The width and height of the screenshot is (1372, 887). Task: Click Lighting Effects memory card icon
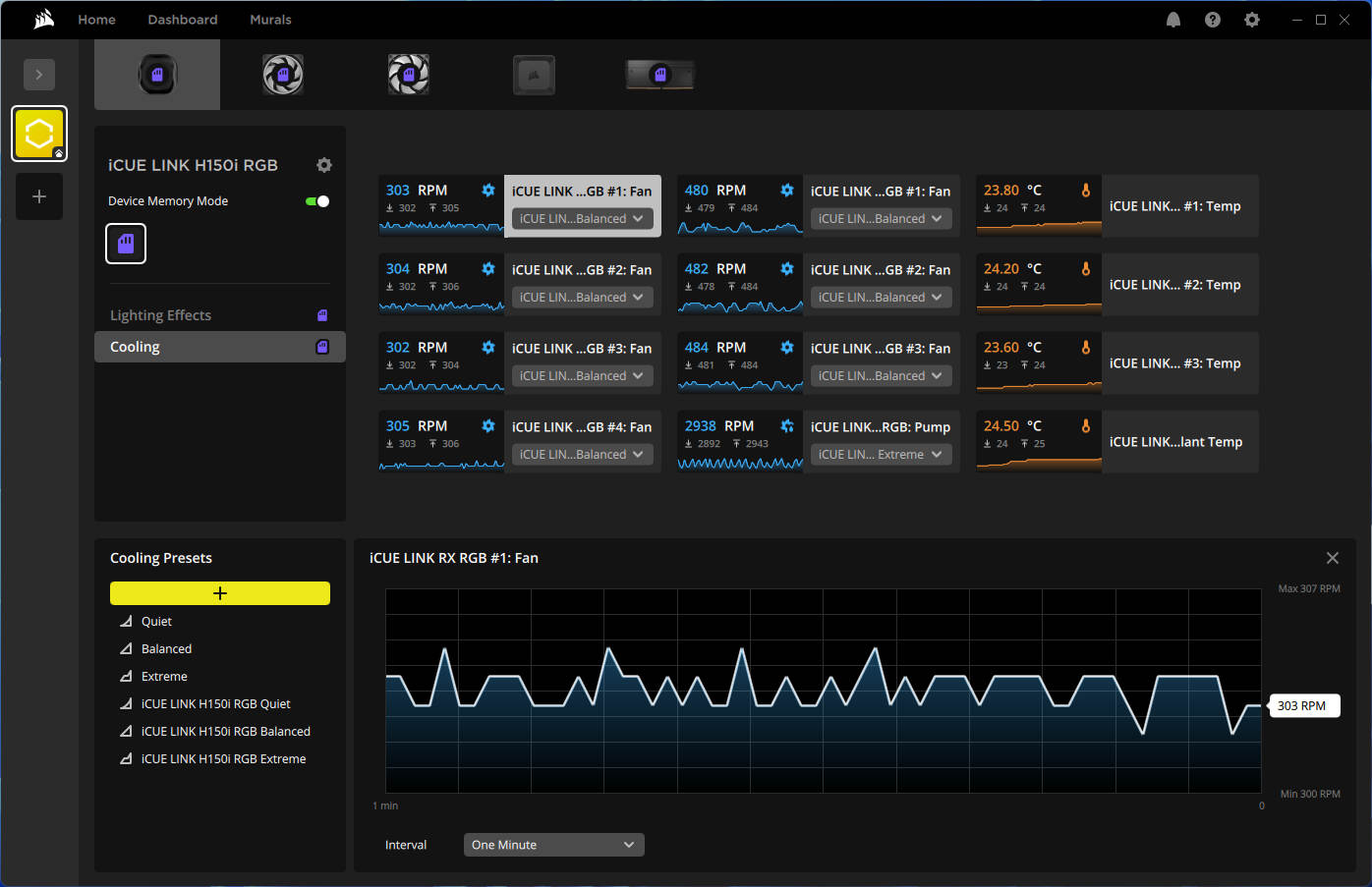tap(322, 315)
